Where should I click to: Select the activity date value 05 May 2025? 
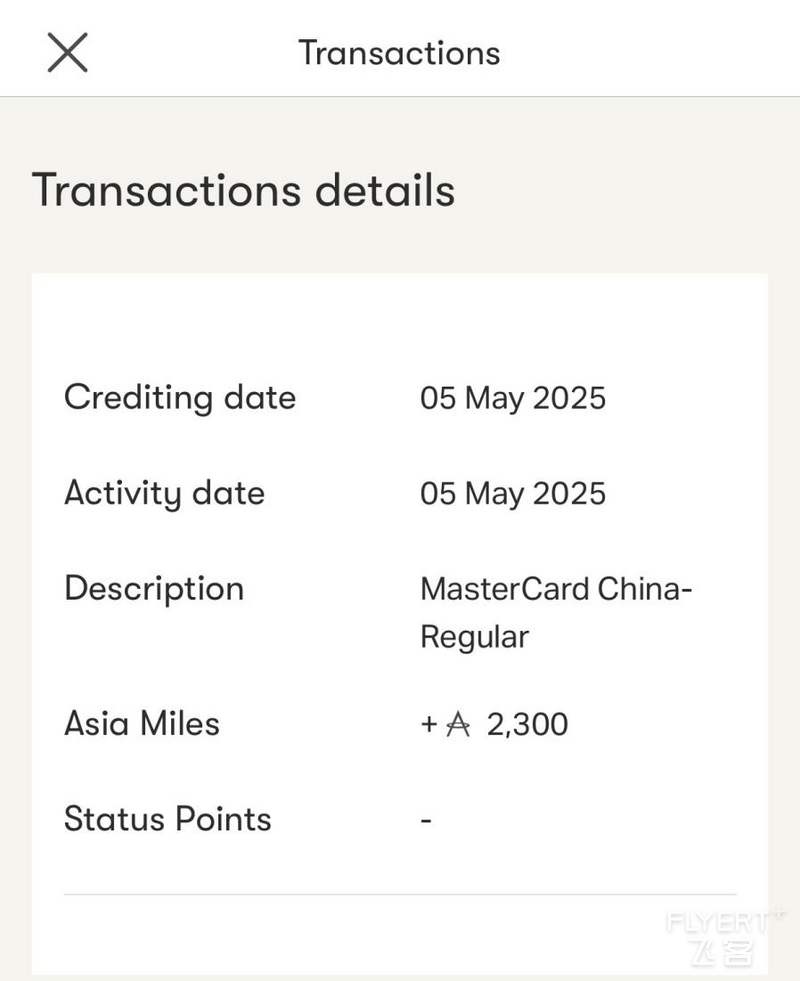pyautogui.click(x=513, y=494)
